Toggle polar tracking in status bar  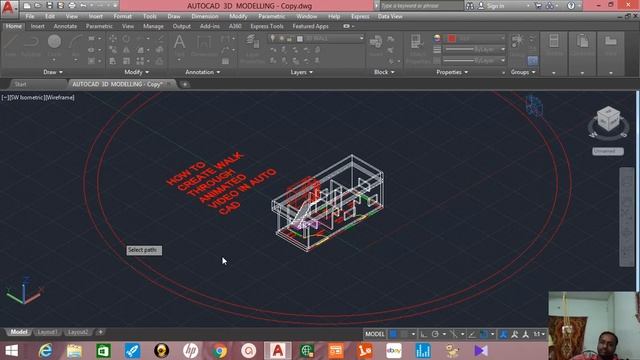point(435,334)
